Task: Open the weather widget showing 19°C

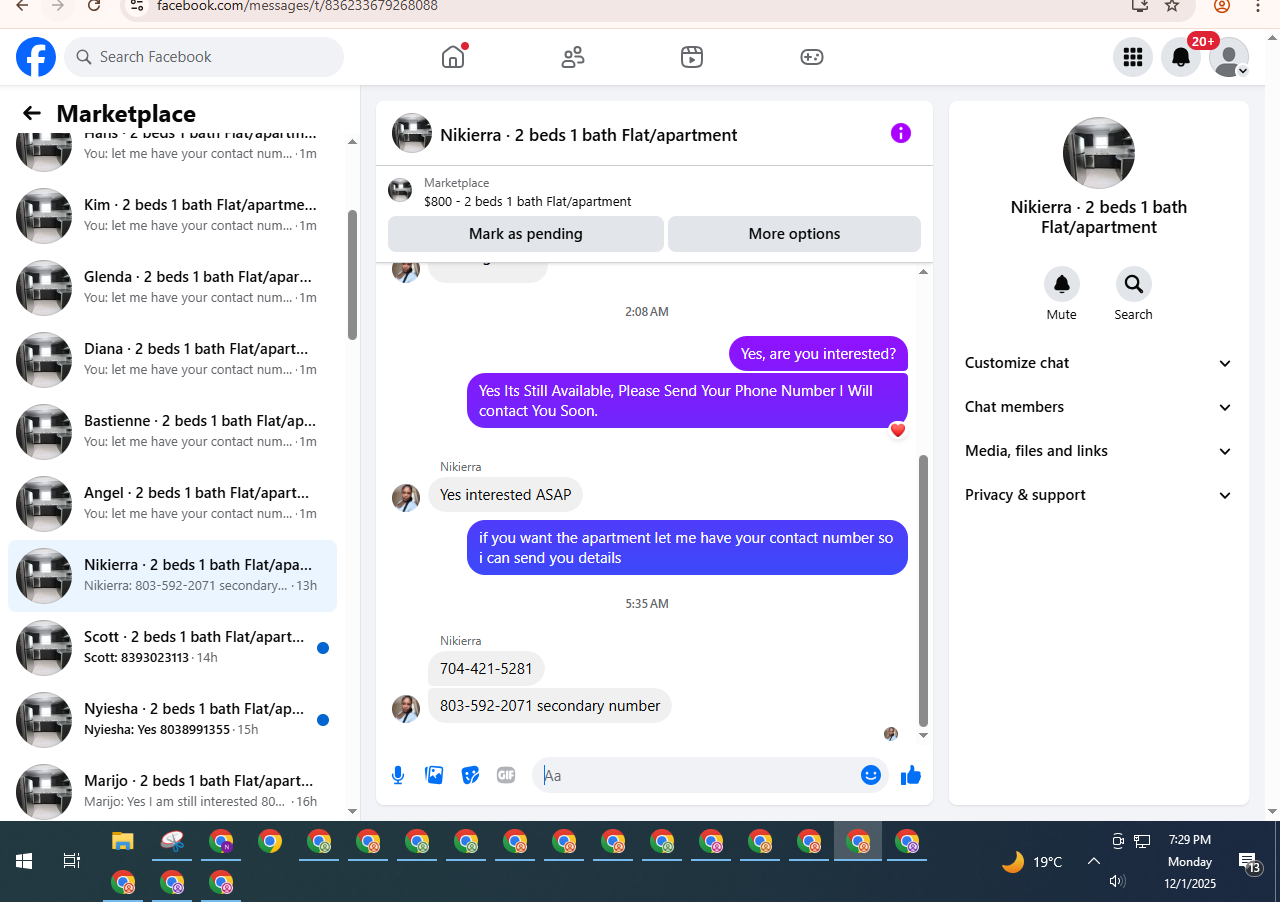Action: tap(1032, 861)
